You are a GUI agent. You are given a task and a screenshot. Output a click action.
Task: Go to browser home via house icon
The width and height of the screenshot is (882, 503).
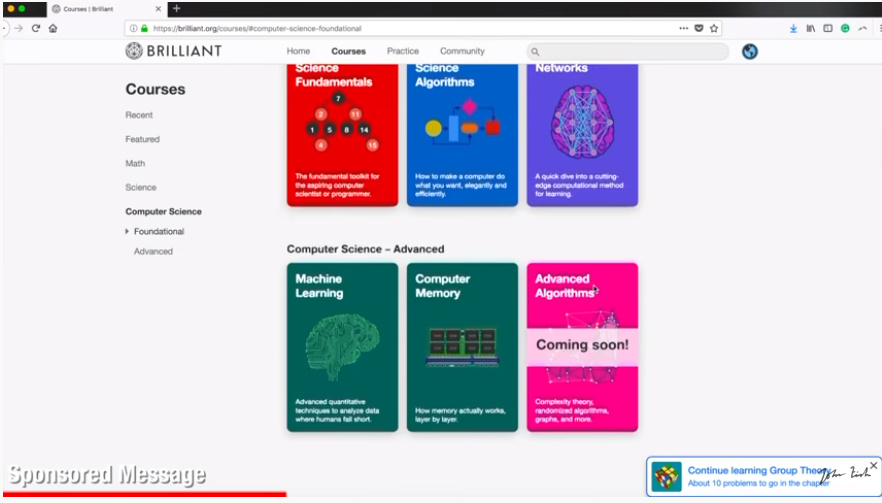[53, 28]
